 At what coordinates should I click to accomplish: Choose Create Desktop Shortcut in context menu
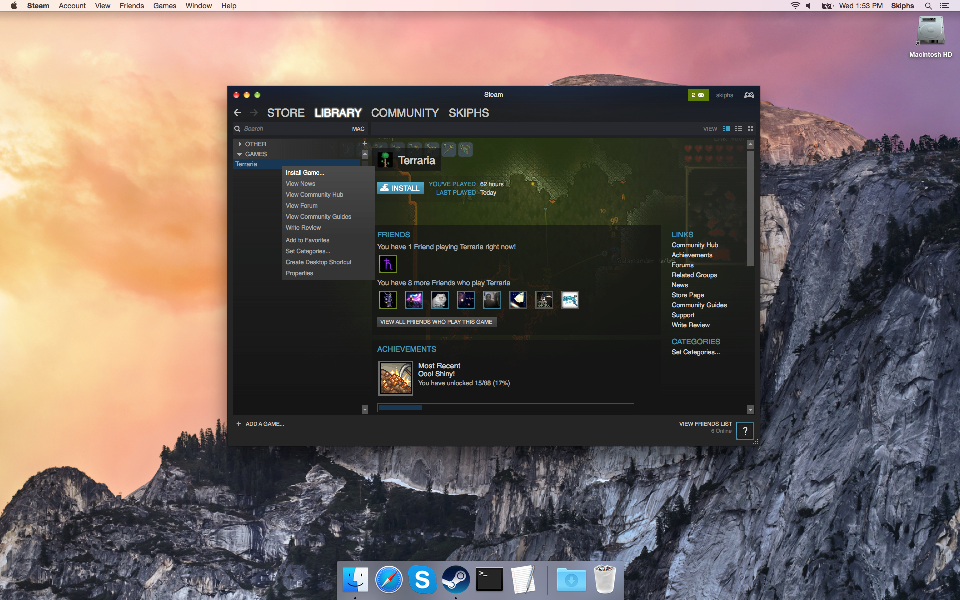[318, 262]
